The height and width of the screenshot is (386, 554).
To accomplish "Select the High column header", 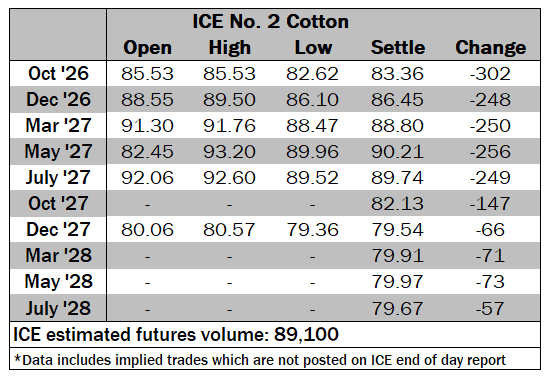I will point(230,48).
